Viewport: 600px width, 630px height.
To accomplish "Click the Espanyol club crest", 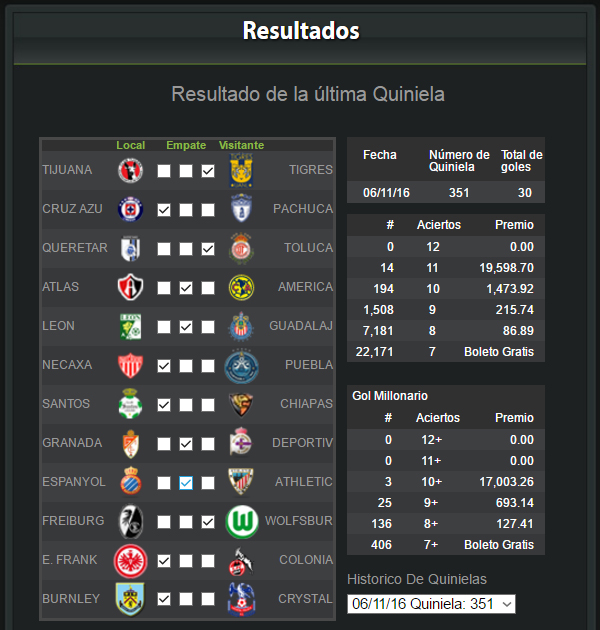I will click(x=131, y=481).
